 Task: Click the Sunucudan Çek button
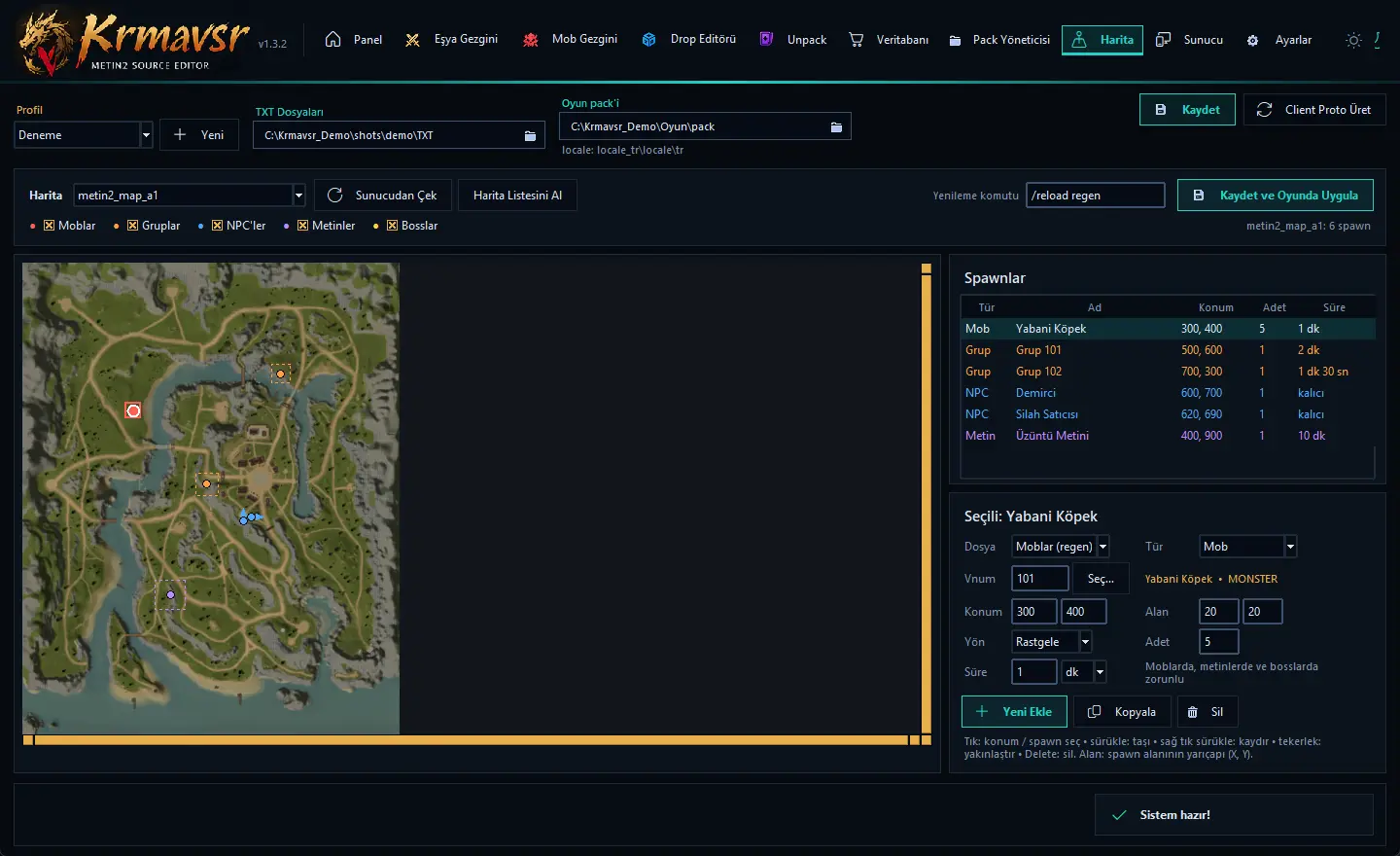(383, 196)
